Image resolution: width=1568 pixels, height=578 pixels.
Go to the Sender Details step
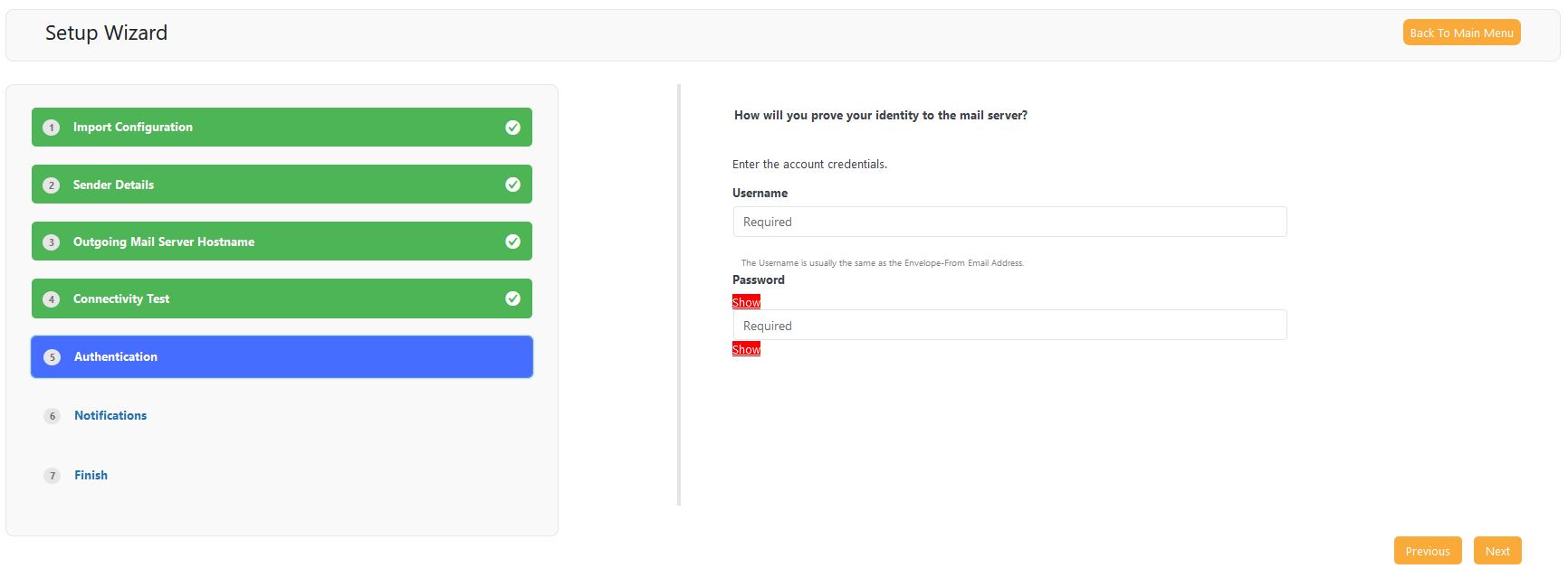pos(114,185)
